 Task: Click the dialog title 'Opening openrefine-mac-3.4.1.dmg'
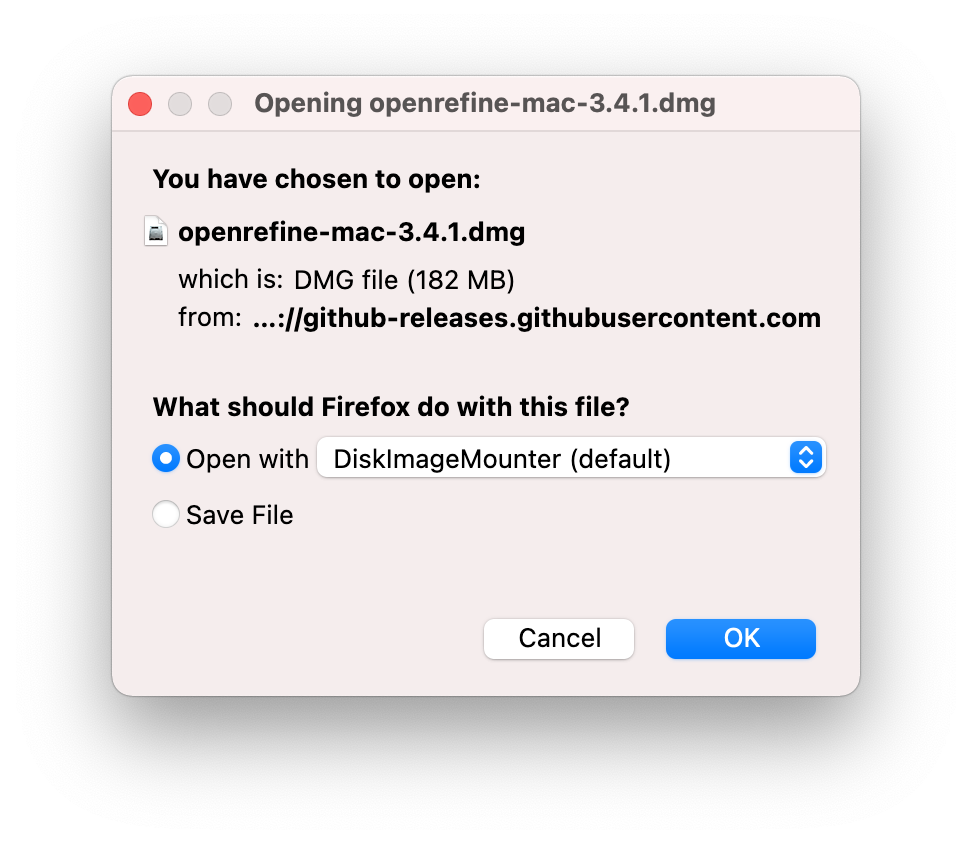486,103
